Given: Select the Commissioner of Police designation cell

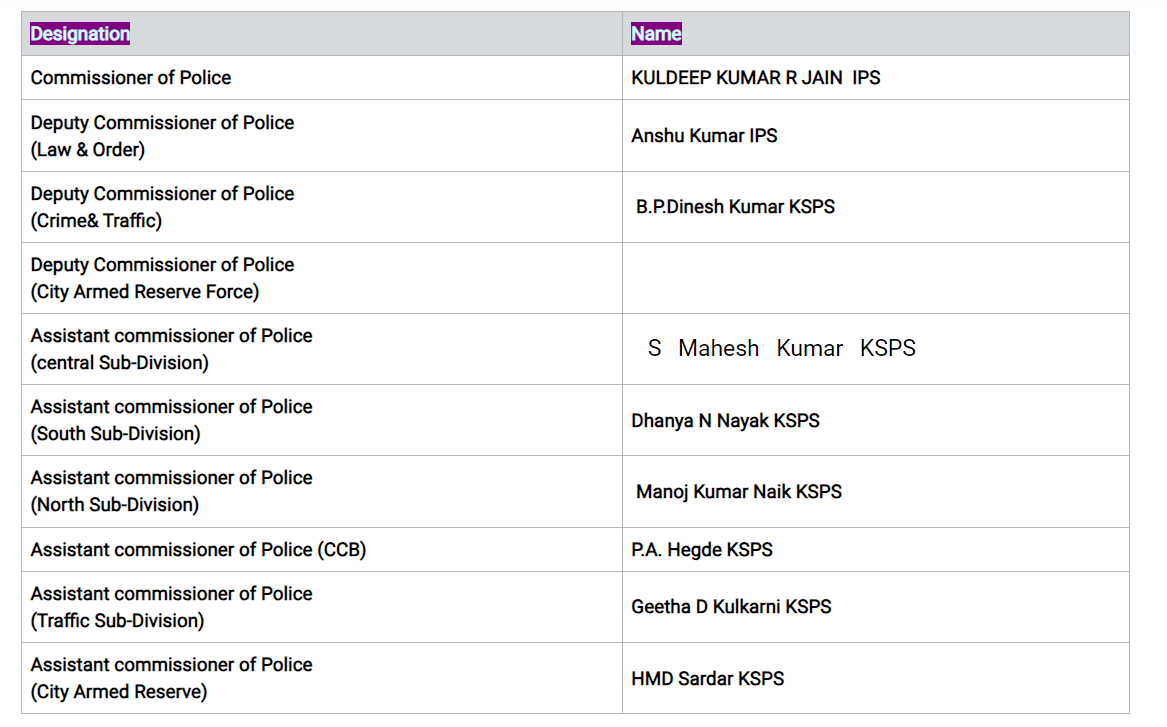Looking at the screenshot, I should point(131,78).
